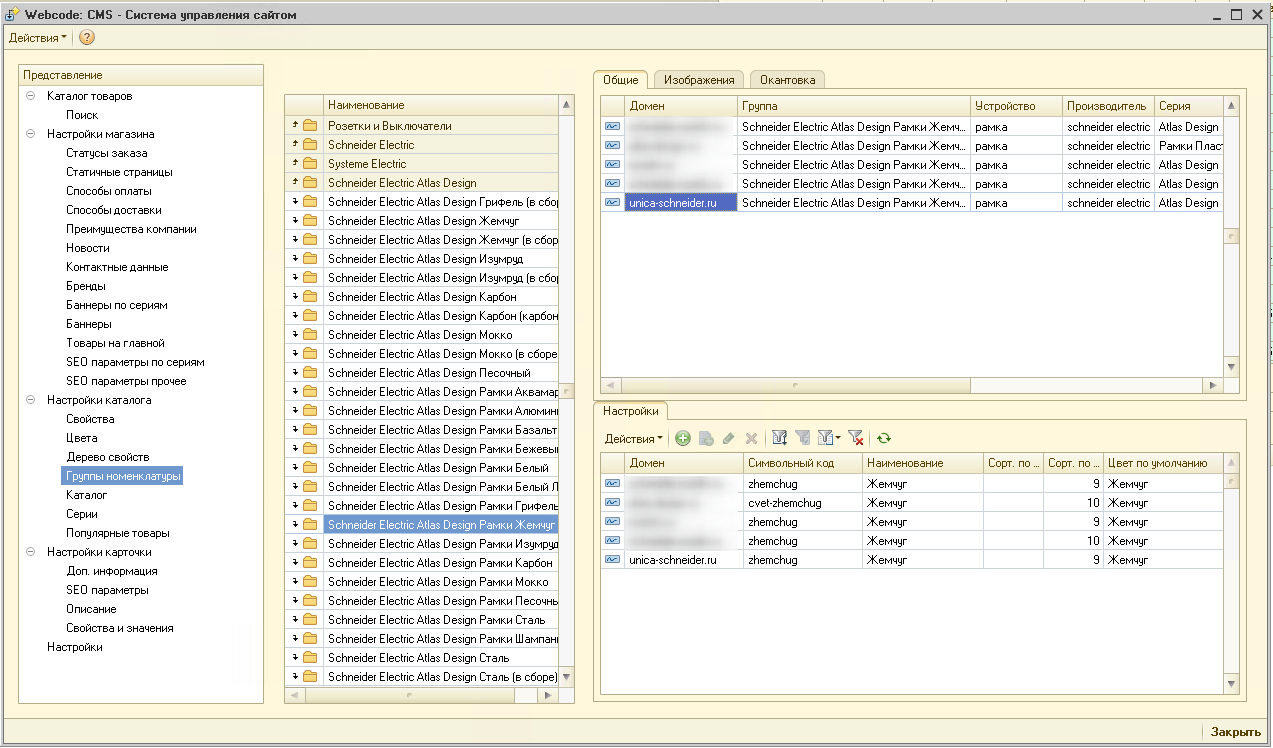The height and width of the screenshot is (748, 1273).
Task: Collapse the Настройки каталога tree section
Action: tap(31, 400)
